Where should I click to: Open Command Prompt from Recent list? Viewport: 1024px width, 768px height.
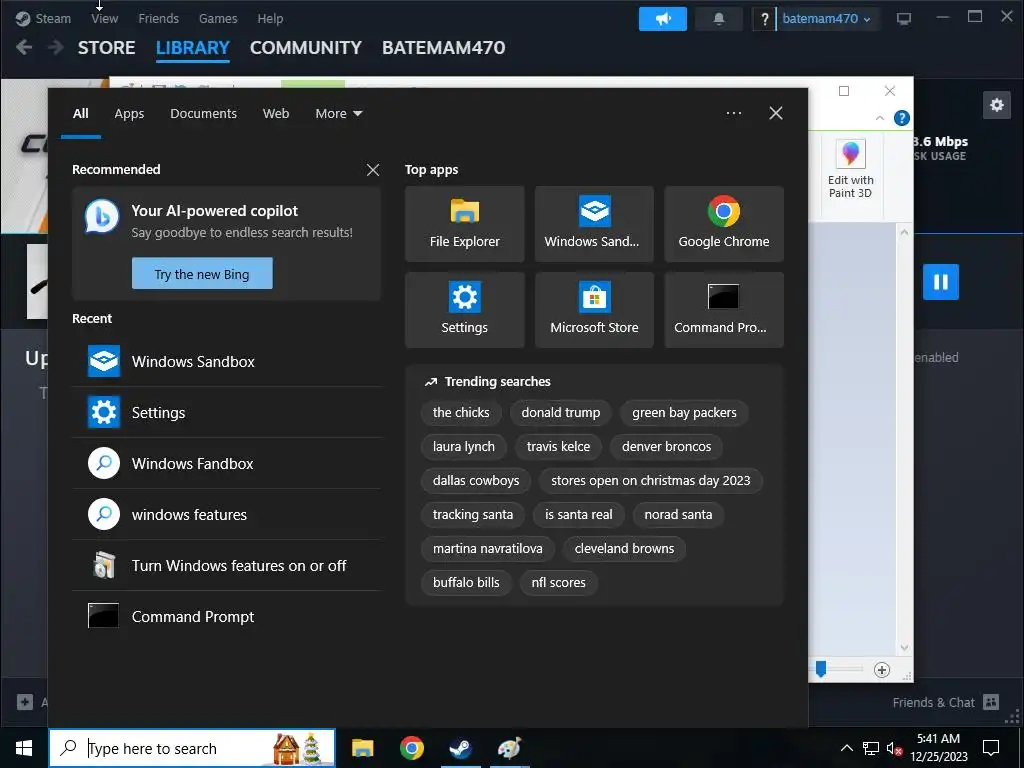tap(227, 616)
